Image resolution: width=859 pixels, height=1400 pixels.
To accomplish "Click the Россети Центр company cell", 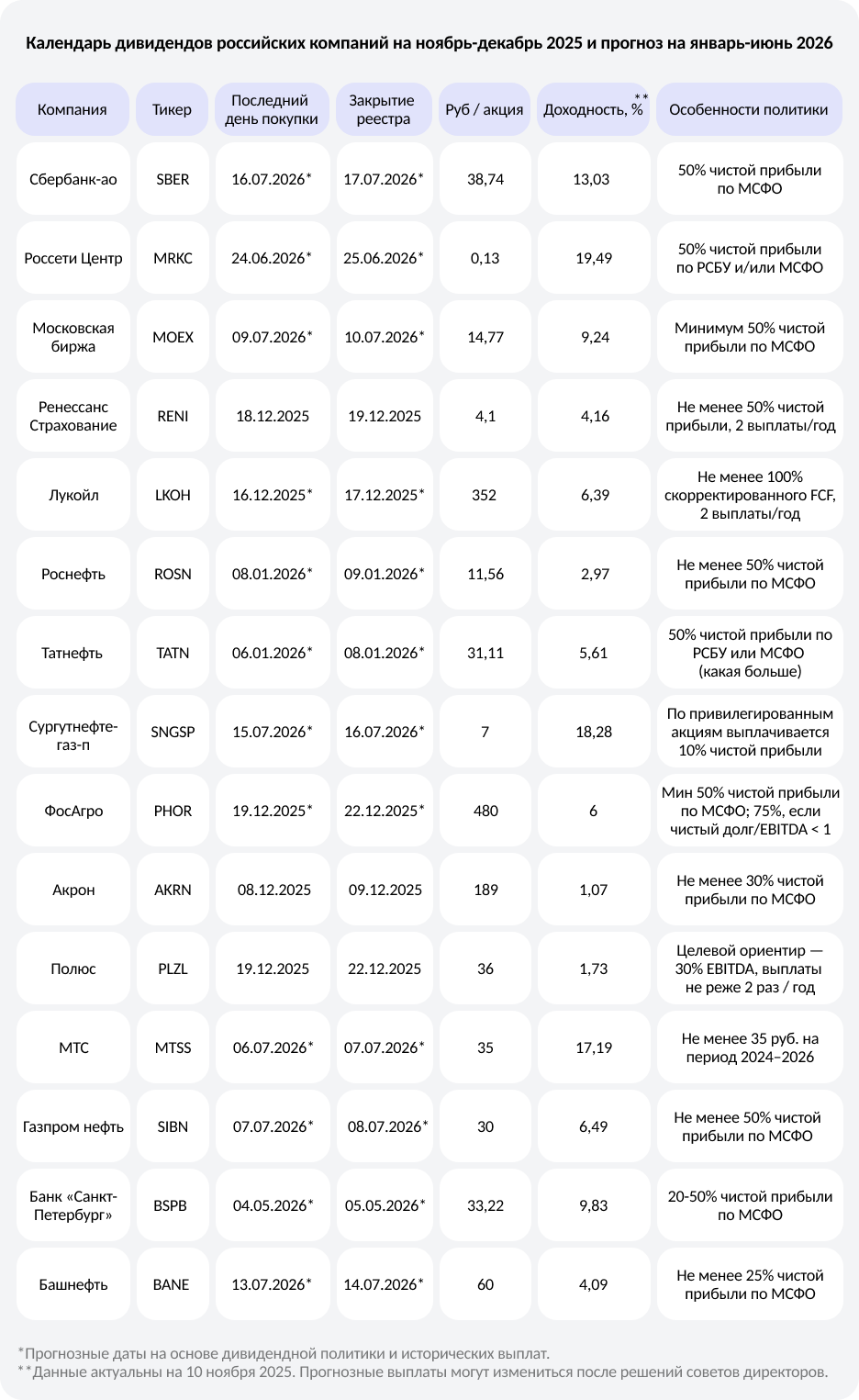I will [73, 258].
